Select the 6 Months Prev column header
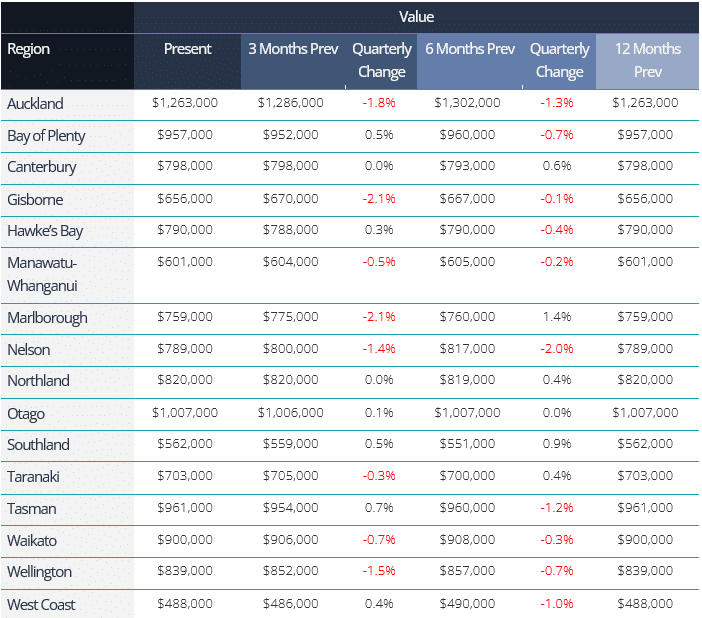This screenshot has height=618, width=702. tap(469, 49)
